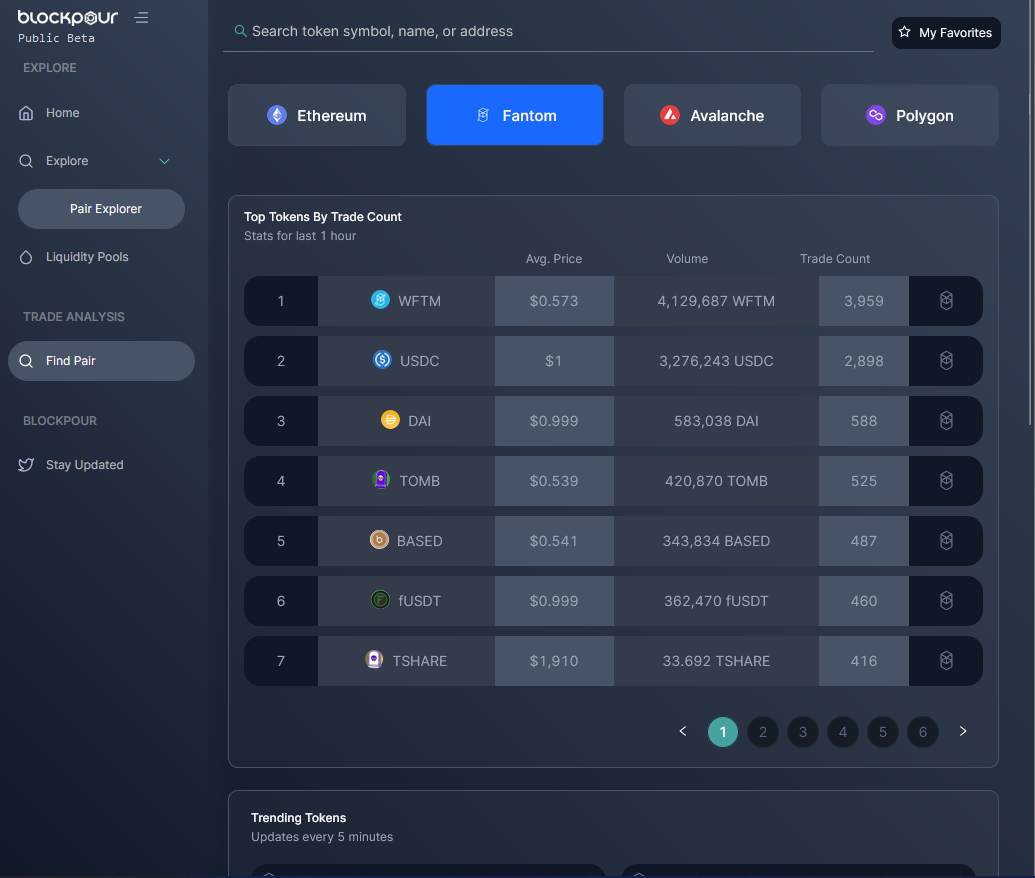This screenshot has height=878, width=1035.
Task: Click the Fantom chain icon in TOMB row
Action: [x=946, y=481]
